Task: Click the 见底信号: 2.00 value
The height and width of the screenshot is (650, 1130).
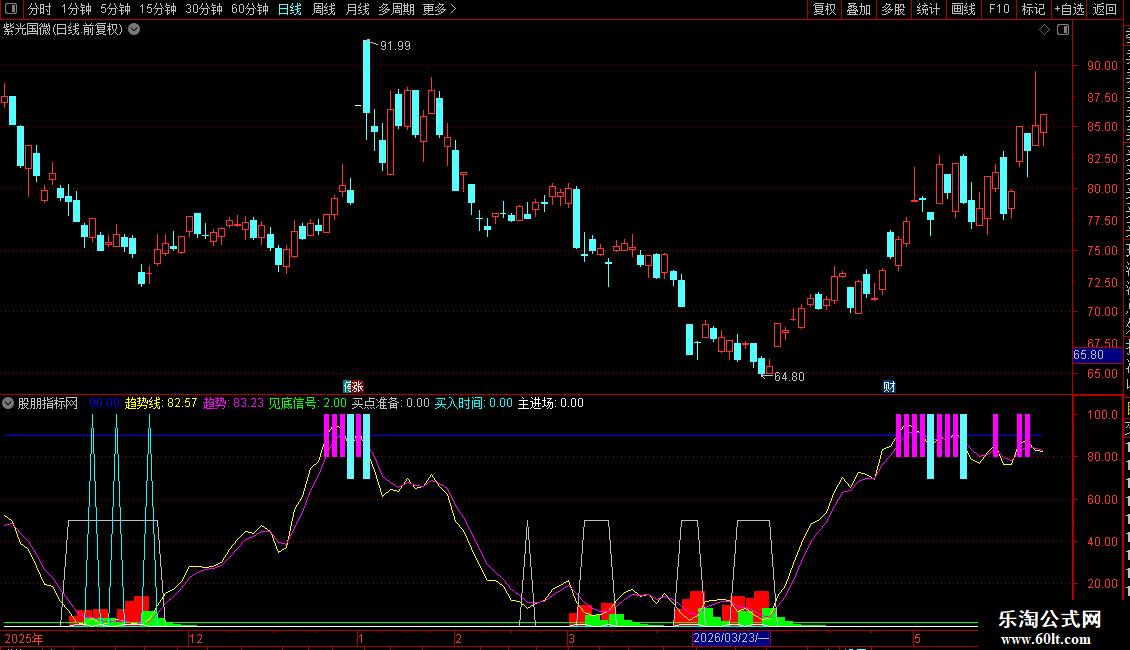Action: [308, 404]
